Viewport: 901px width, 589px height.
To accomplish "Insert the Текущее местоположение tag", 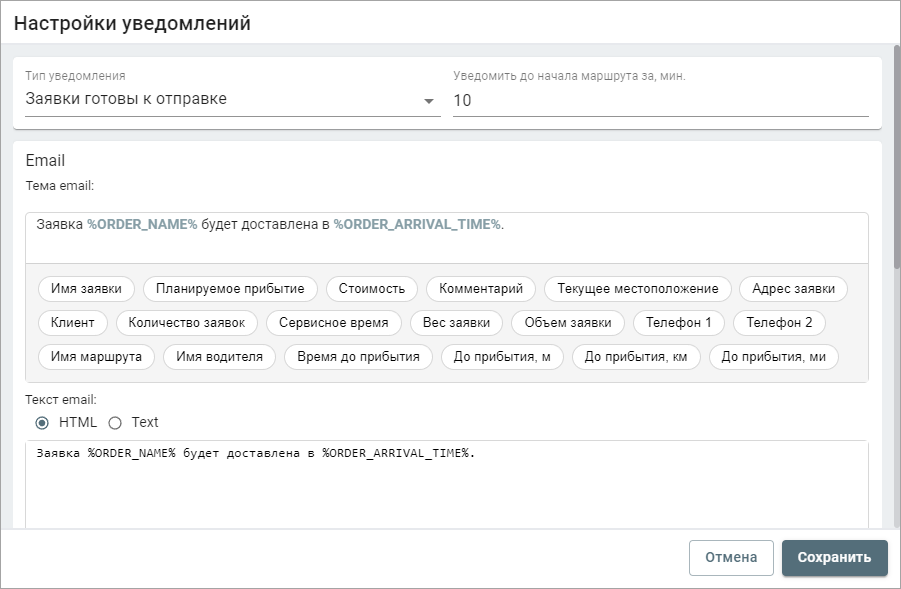I will coord(638,288).
